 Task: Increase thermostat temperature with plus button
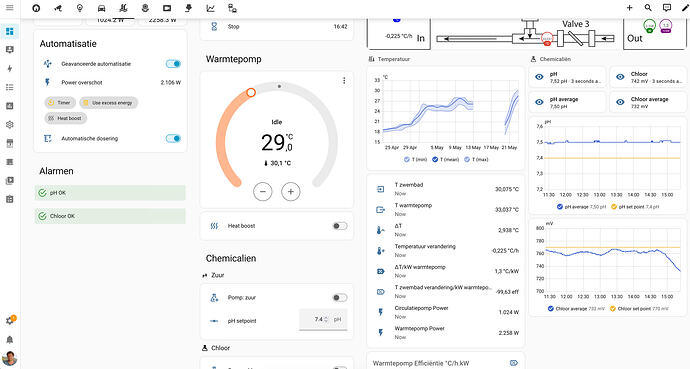290,192
